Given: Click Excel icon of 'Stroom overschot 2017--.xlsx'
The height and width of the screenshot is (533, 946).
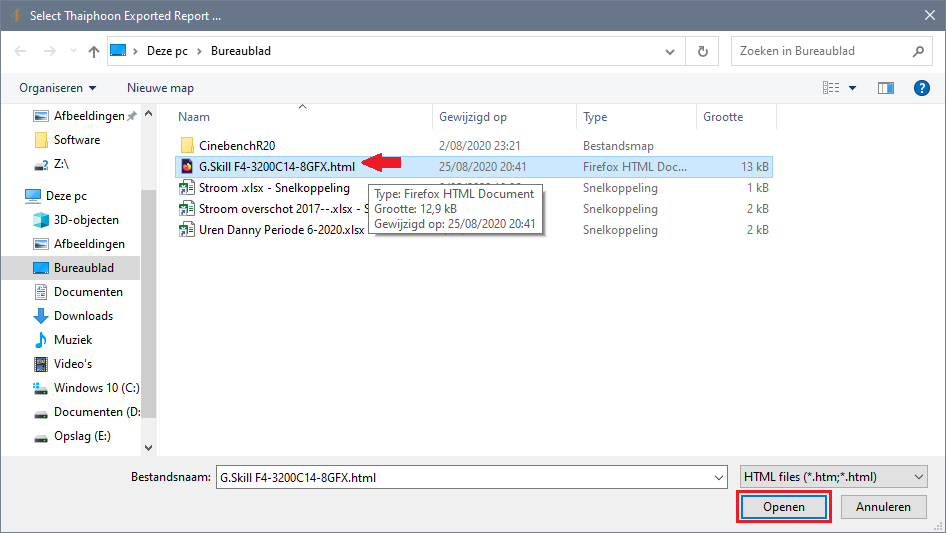Looking at the screenshot, I should 187,209.
